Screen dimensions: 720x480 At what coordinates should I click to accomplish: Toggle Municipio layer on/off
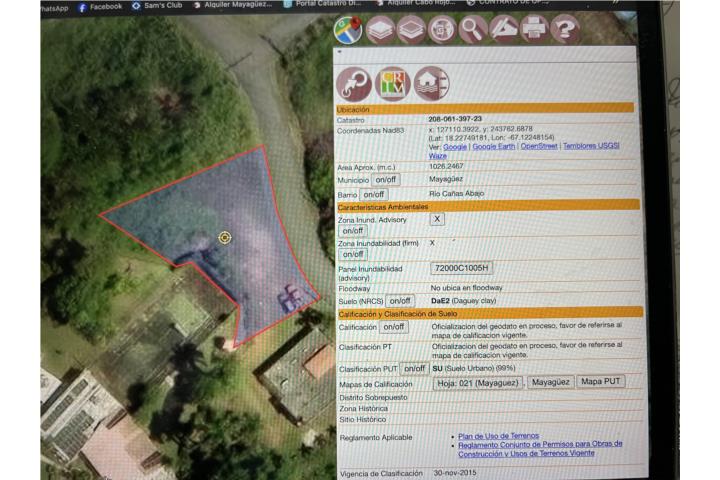(386, 180)
